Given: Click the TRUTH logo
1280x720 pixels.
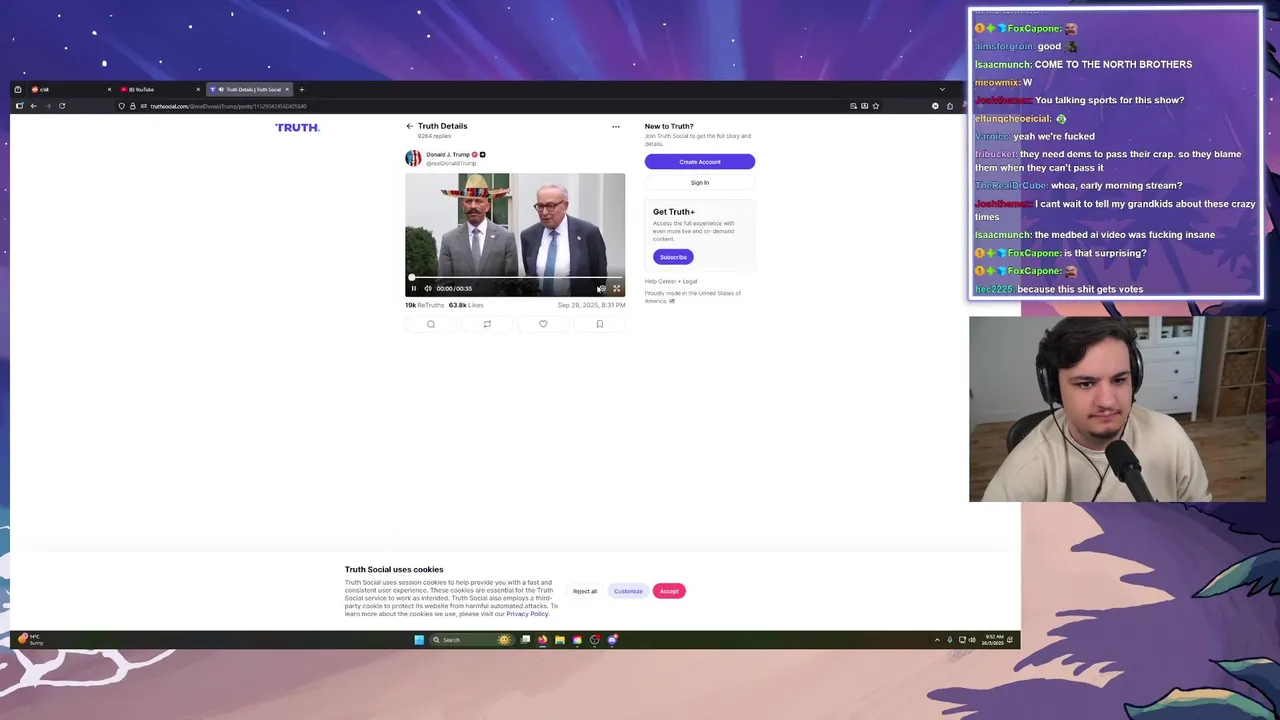Looking at the screenshot, I should pyautogui.click(x=297, y=127).
